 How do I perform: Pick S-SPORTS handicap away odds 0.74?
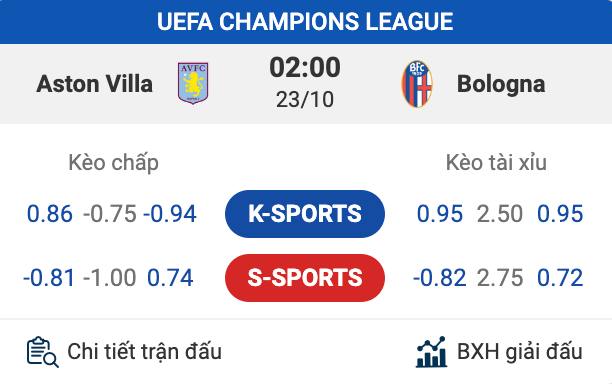click(x=170, y=278)
